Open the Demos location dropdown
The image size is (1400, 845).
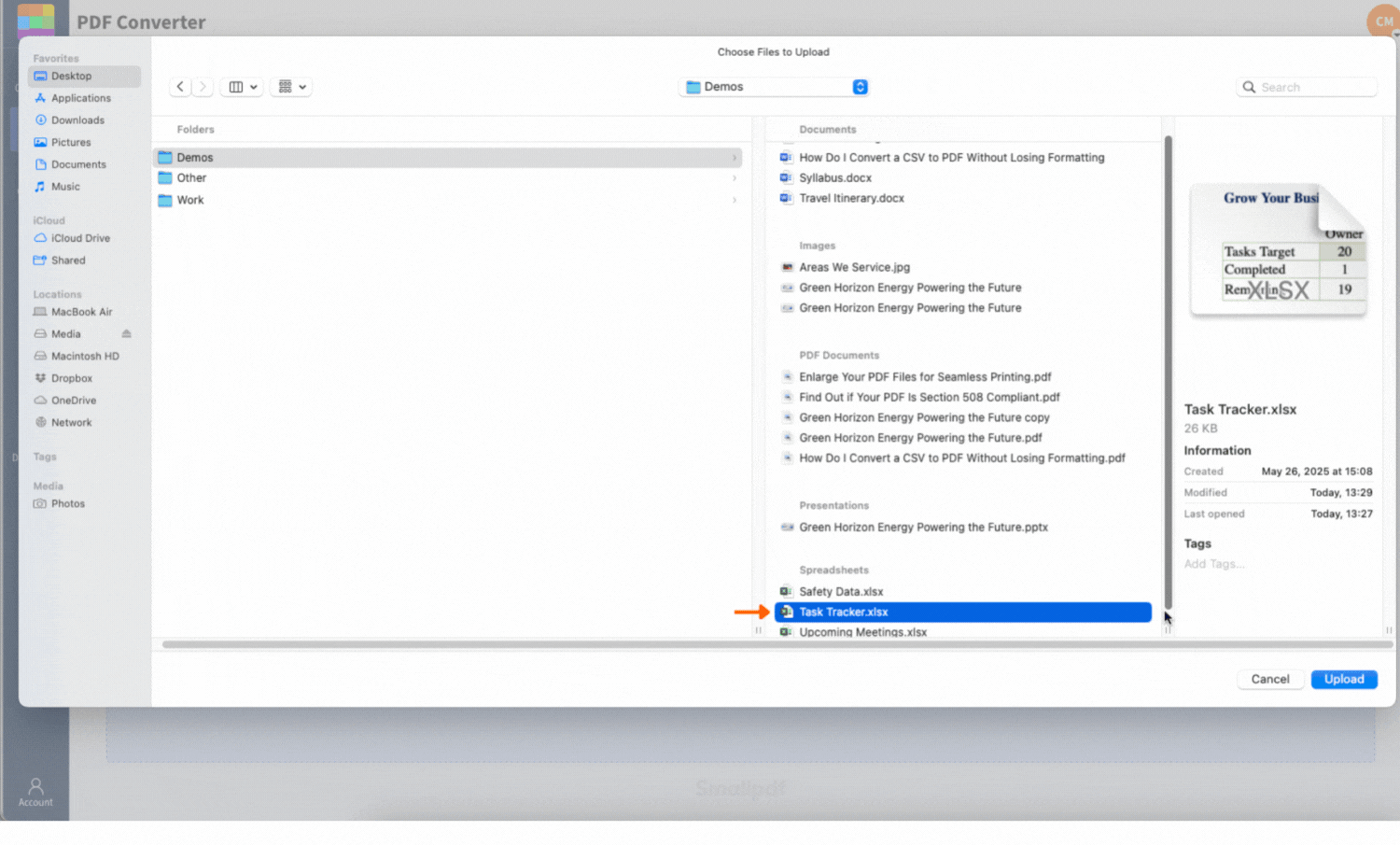[773, 86]
